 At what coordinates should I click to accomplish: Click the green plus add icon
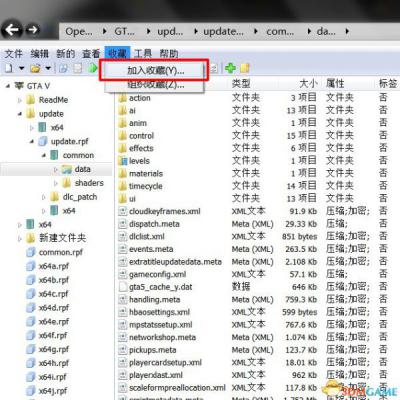coord(230,68)
